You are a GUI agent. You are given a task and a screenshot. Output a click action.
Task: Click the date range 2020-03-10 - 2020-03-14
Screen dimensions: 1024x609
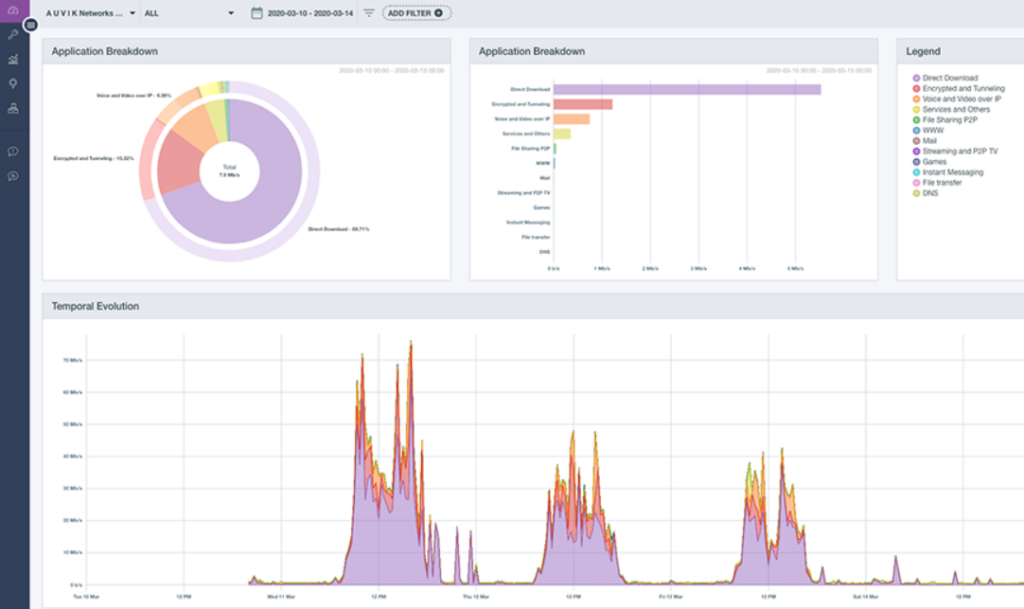pos(310,13)
